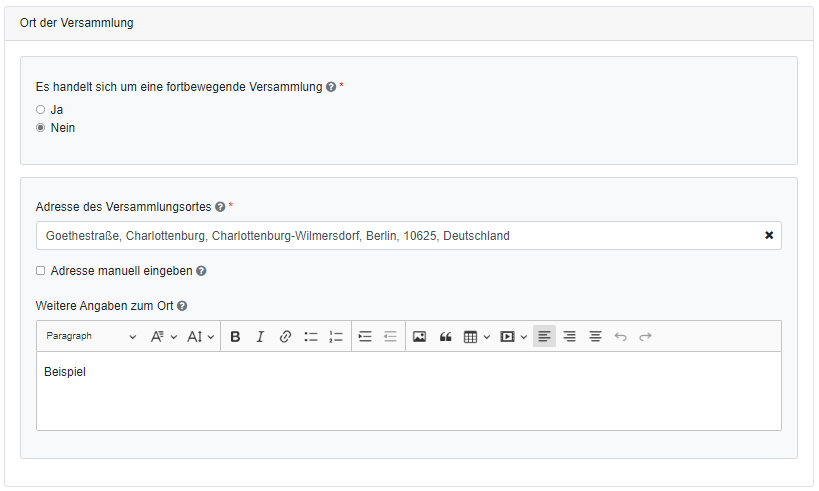Align text to the right
819x491 pixels.
click(569, 337)
